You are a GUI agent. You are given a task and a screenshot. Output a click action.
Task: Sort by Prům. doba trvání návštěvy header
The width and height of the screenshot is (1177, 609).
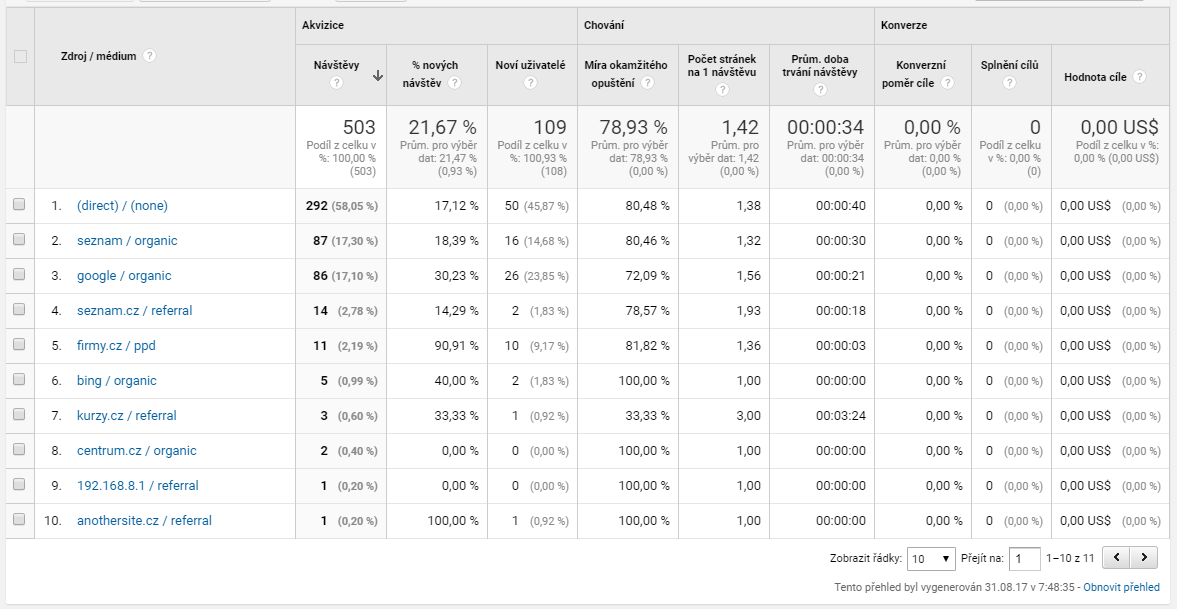tap(820, 66)
